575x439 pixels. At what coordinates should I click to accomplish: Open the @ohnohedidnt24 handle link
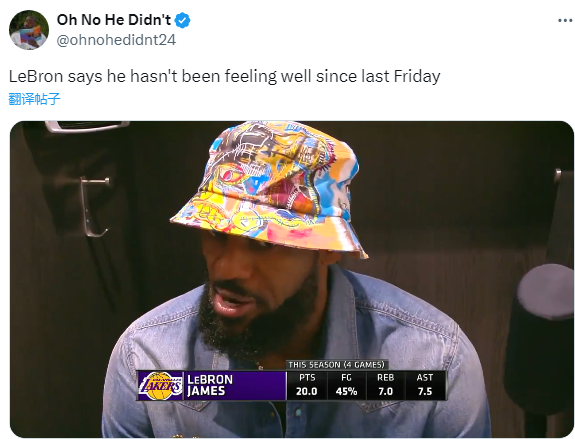[x=116, y=40]
